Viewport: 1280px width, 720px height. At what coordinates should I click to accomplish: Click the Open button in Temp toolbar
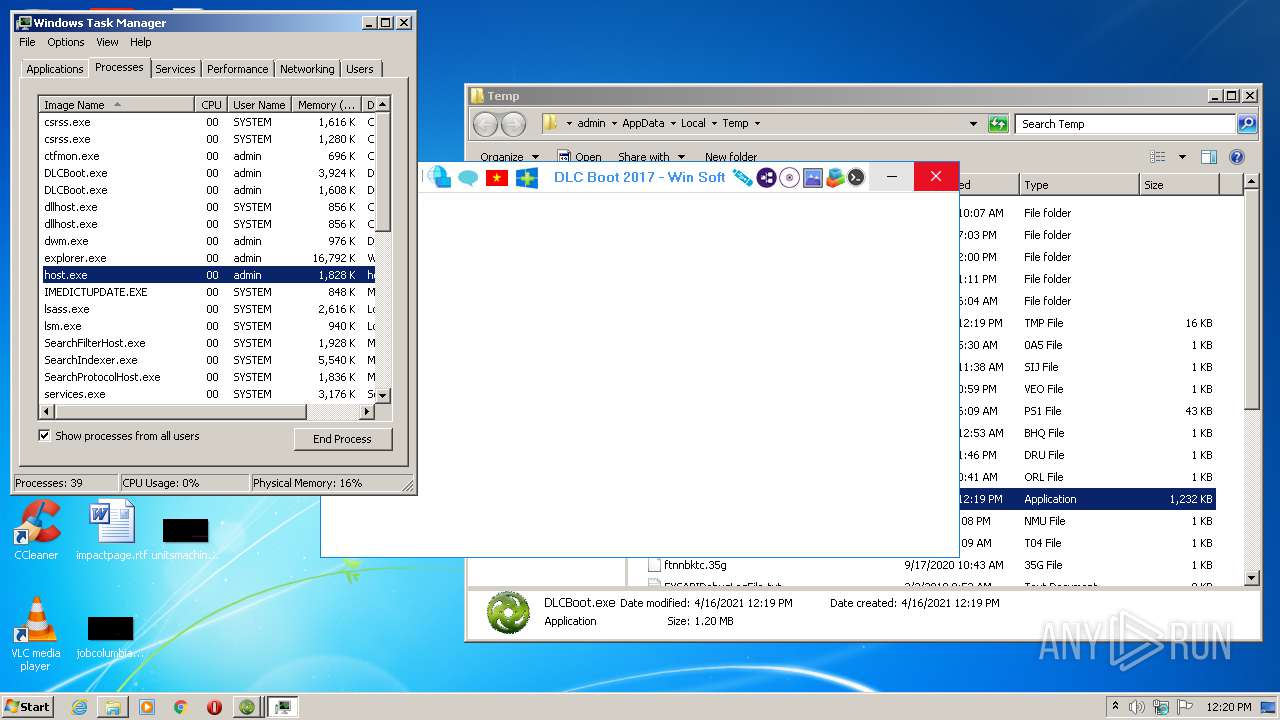(579, 157)
